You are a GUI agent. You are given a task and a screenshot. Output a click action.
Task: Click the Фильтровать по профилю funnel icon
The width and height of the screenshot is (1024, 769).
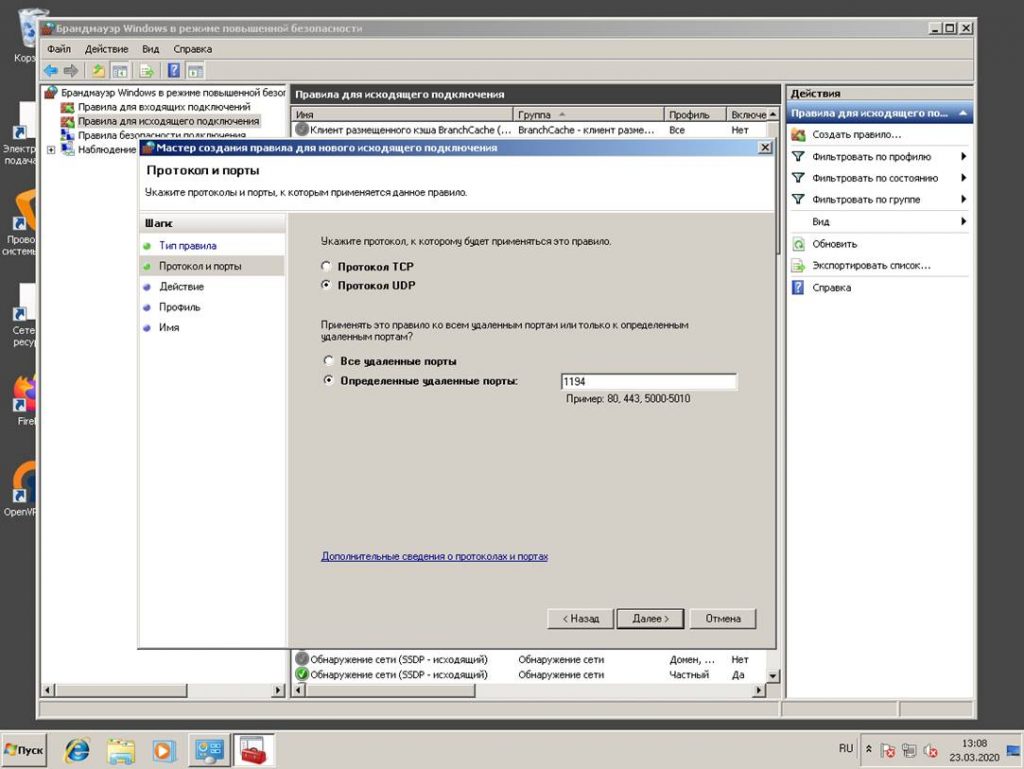798,157
